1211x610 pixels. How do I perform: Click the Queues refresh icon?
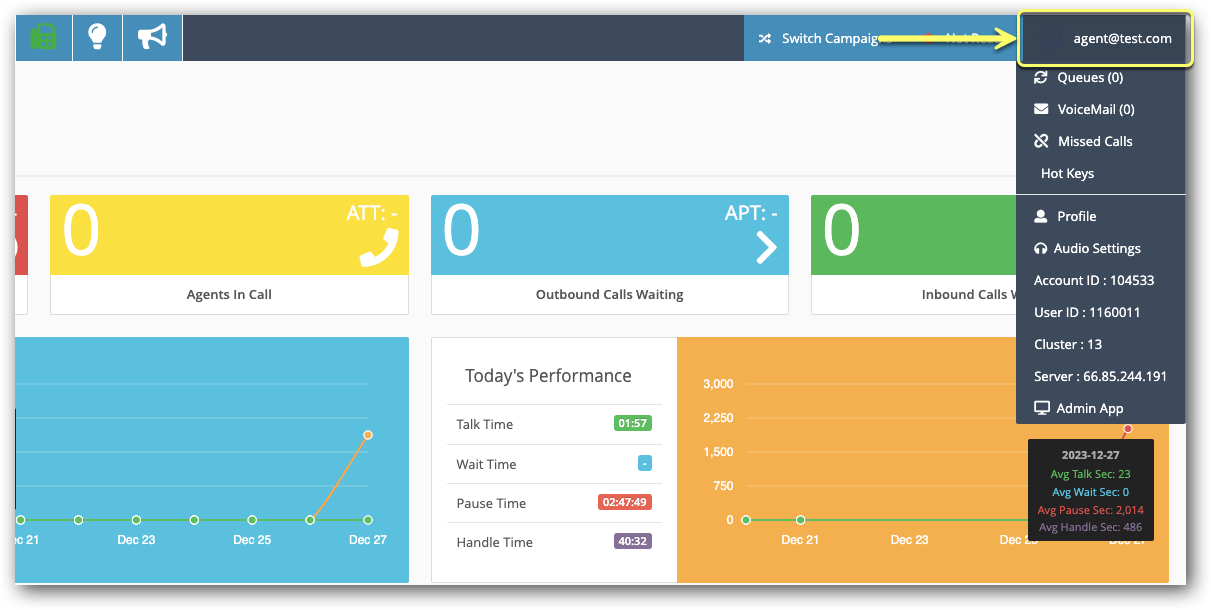click(x=1041, y=77)
